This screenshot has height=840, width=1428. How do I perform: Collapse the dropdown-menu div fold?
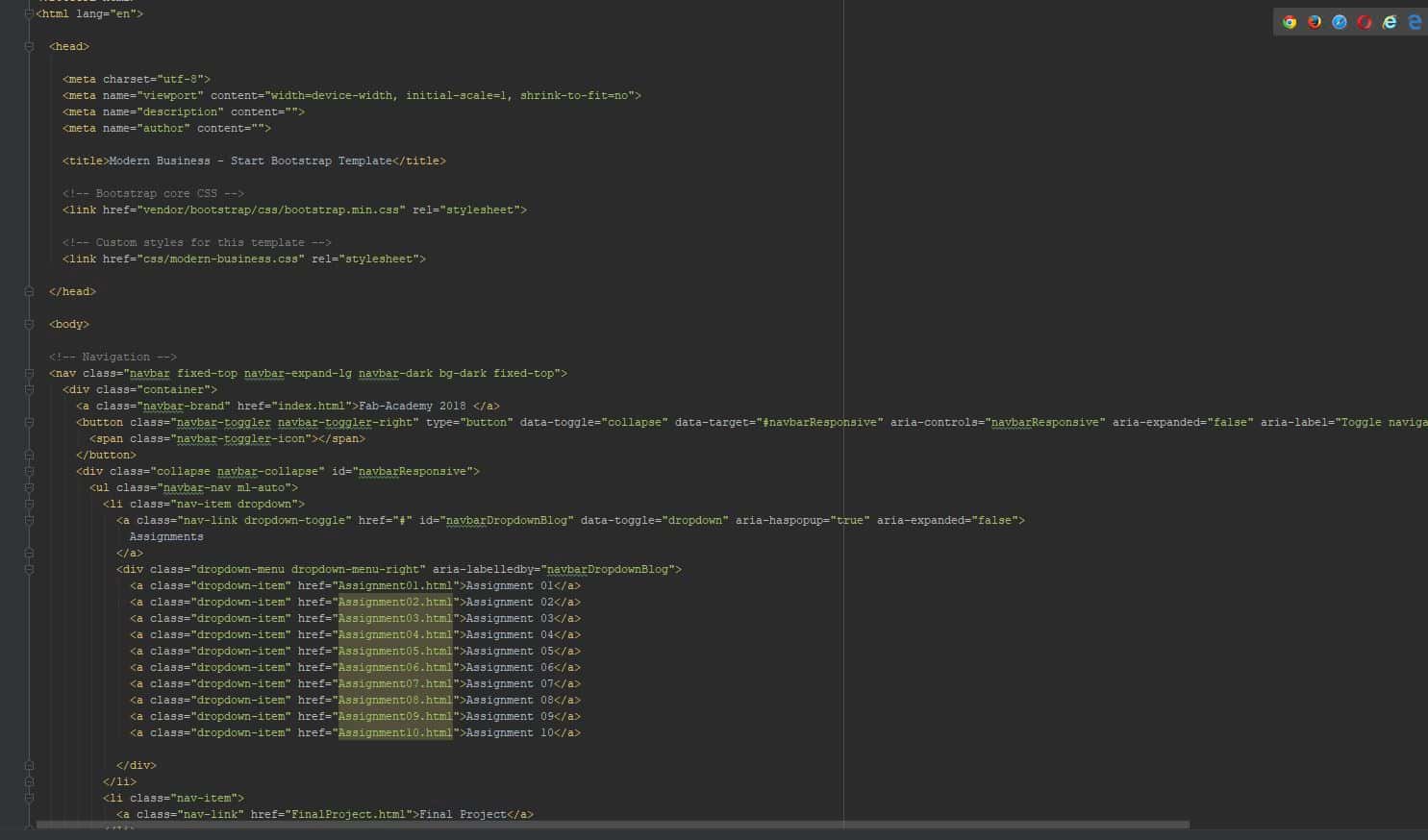29,569
